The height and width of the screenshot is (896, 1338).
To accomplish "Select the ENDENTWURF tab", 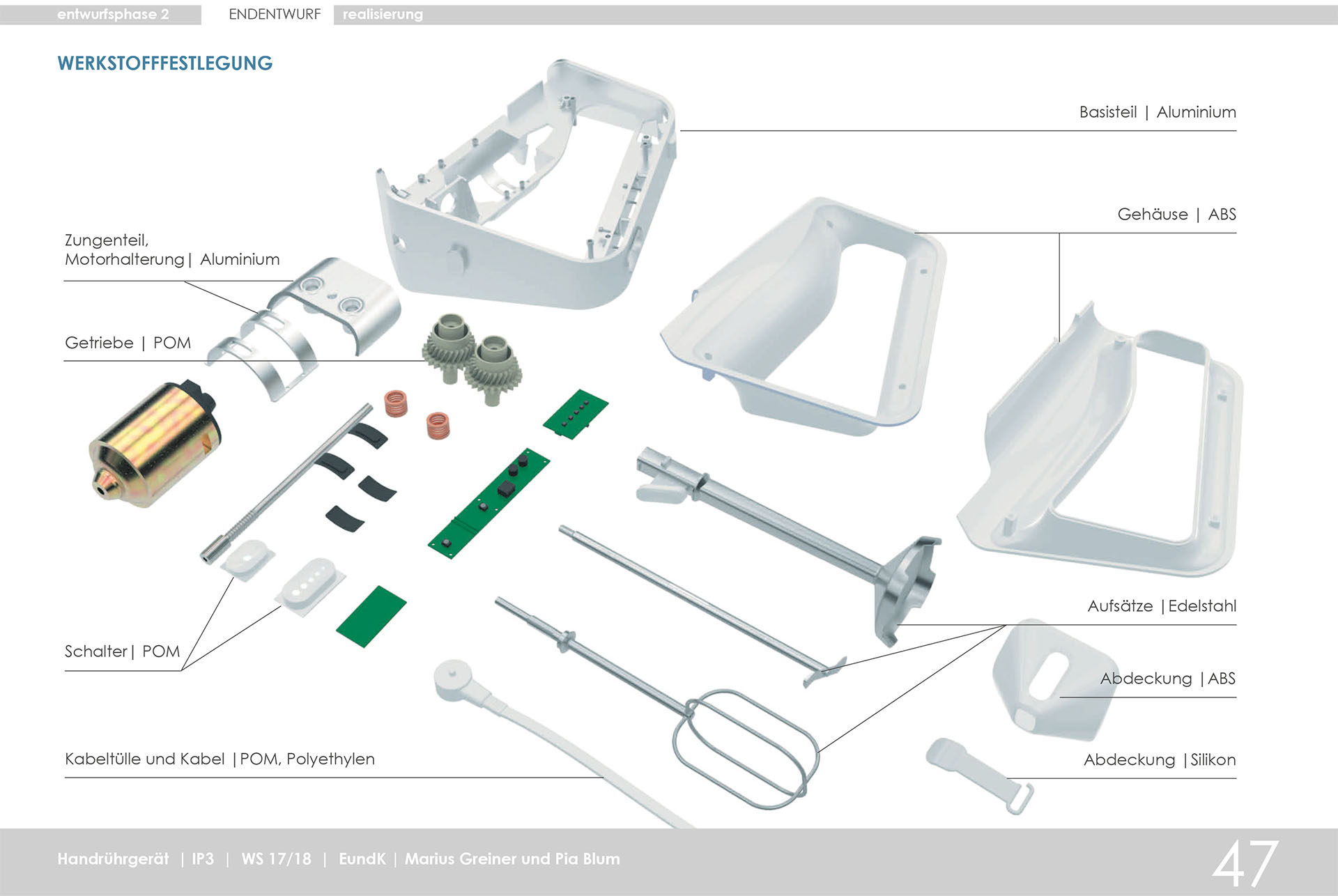I will [275, 15].
